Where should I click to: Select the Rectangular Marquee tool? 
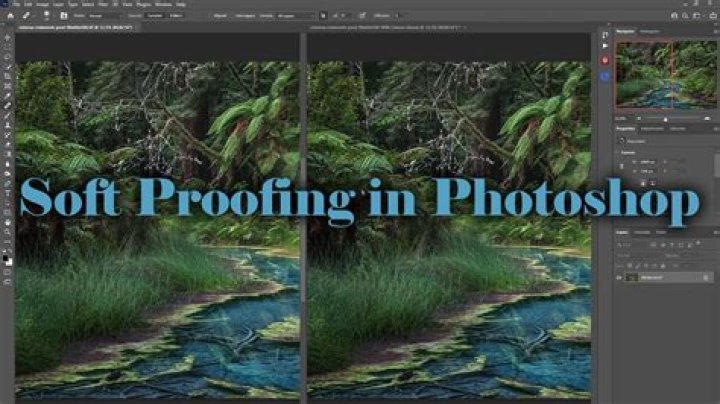(x=7, y=47)
